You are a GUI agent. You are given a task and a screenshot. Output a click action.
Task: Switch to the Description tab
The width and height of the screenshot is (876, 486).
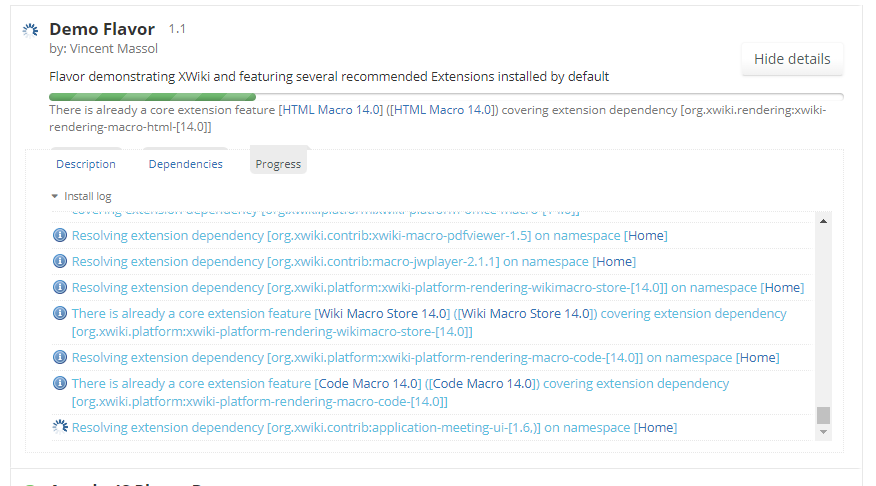(x=86, y=164)
